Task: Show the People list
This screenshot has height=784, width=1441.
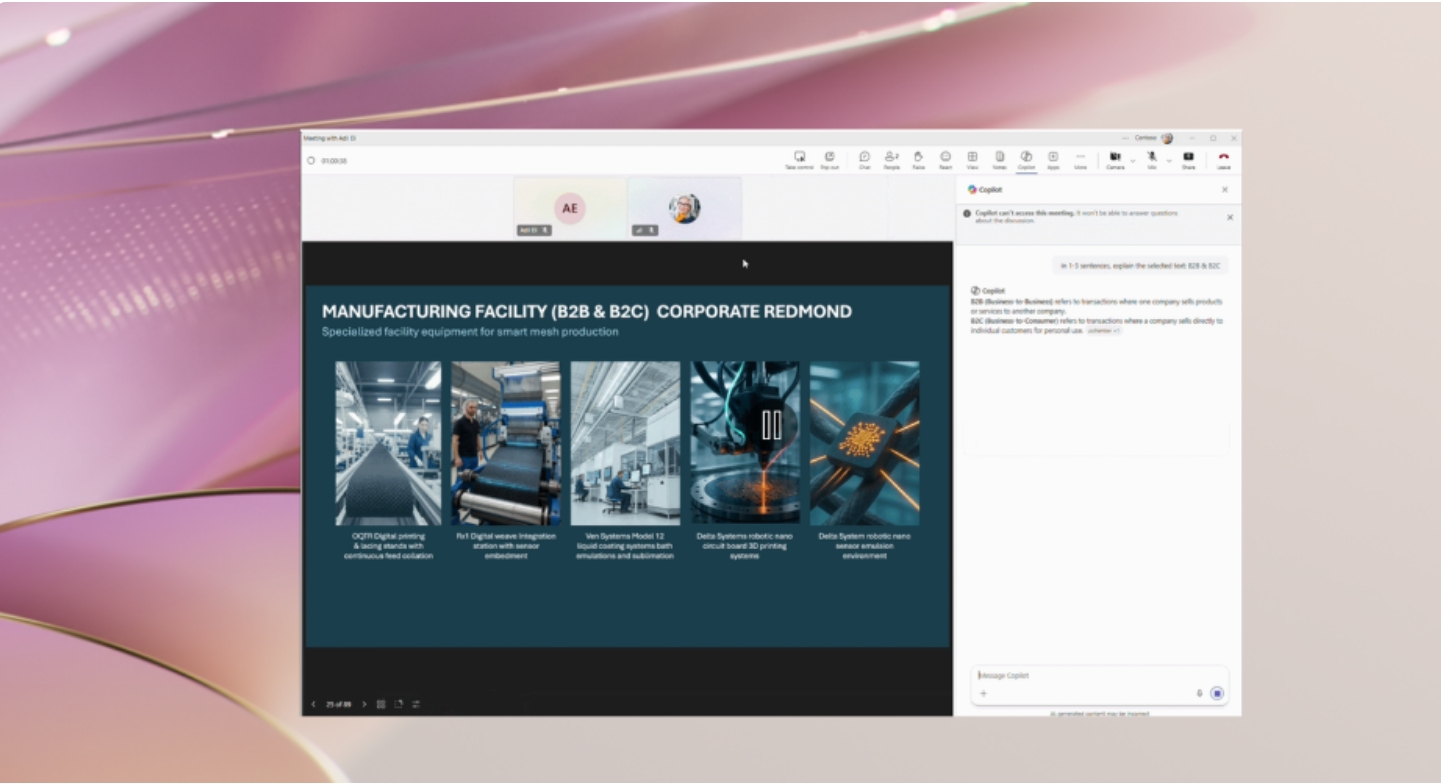Action: [891, 160]
